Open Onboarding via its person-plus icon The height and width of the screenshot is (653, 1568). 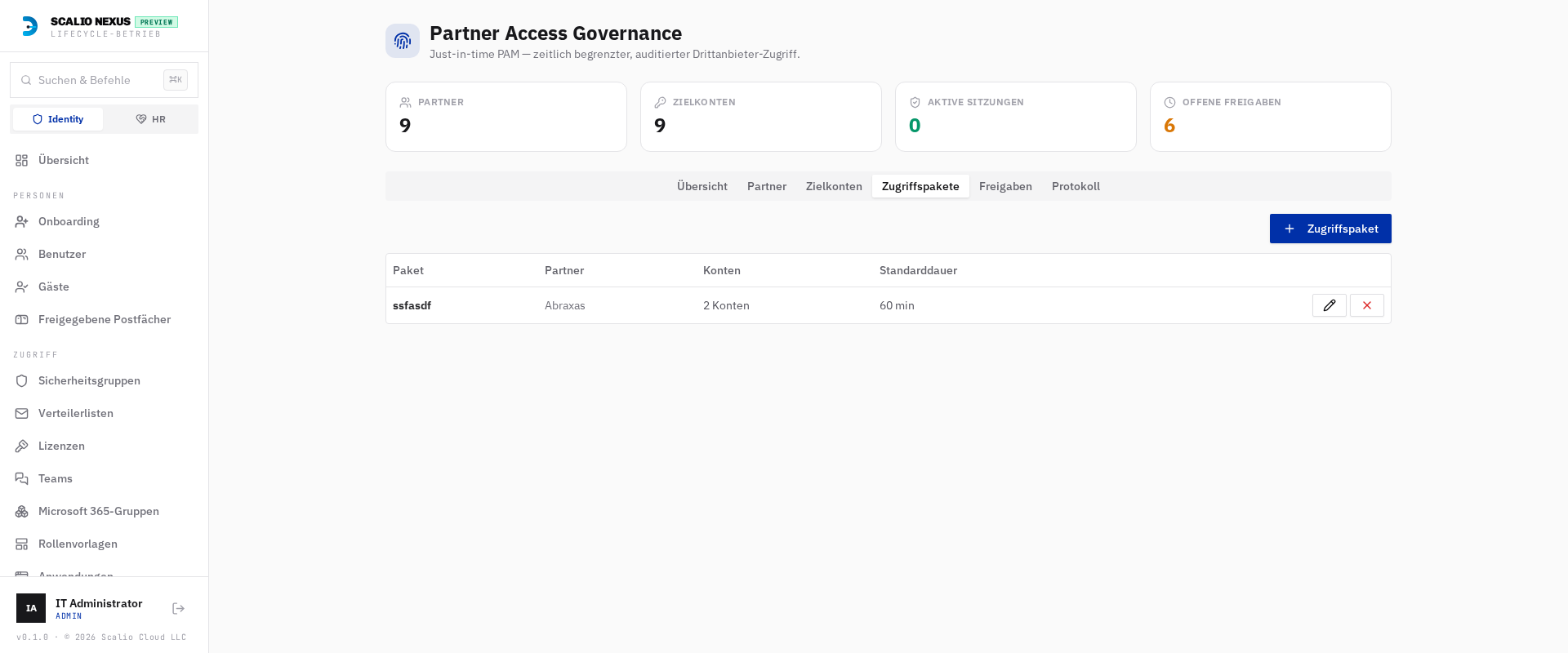(22, 221)
